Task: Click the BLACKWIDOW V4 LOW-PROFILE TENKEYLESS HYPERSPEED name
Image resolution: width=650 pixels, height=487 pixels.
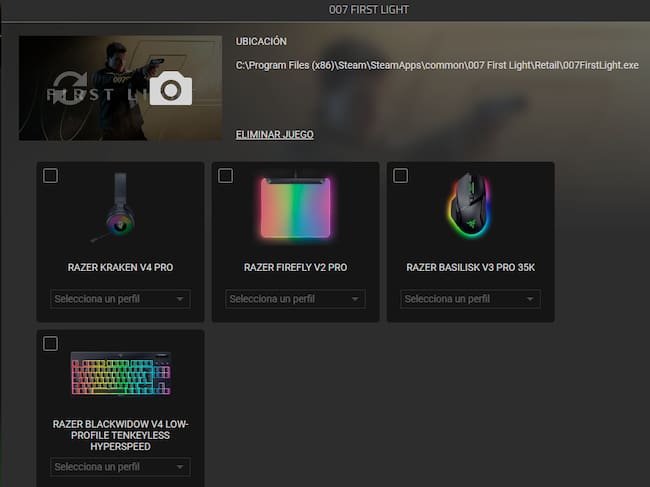Action: 120,435
